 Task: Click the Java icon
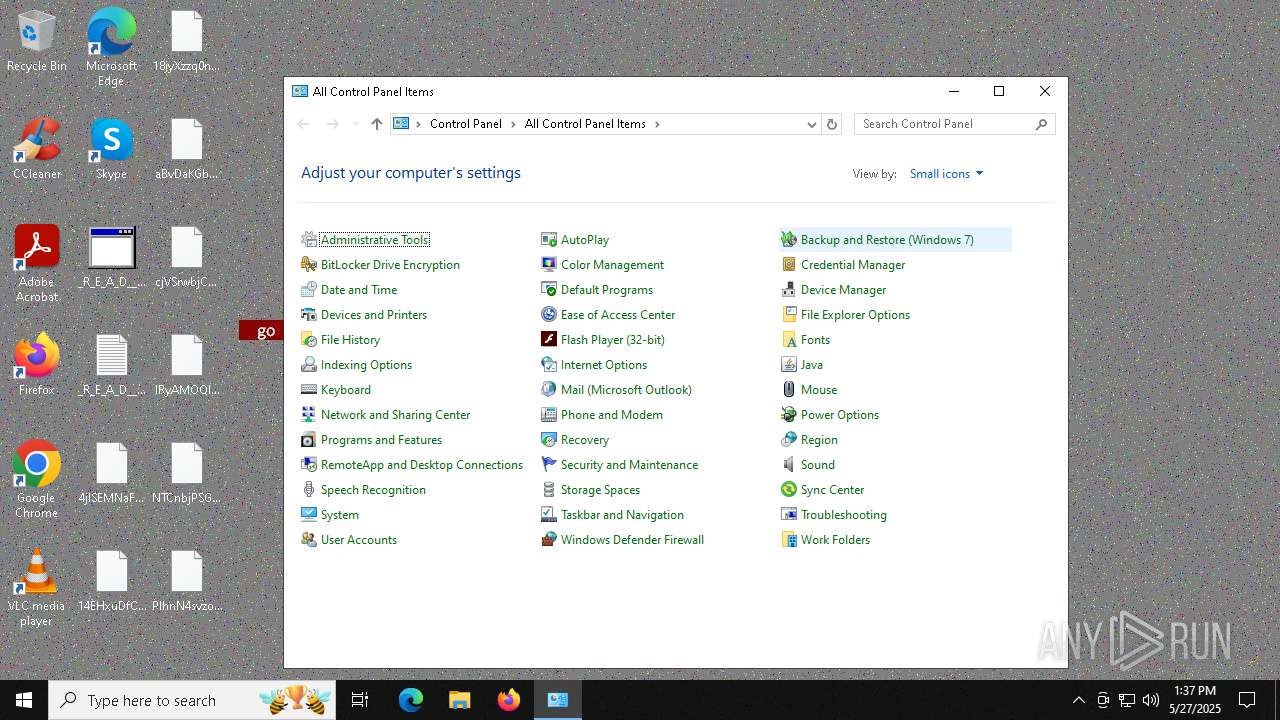click(789, 365)
